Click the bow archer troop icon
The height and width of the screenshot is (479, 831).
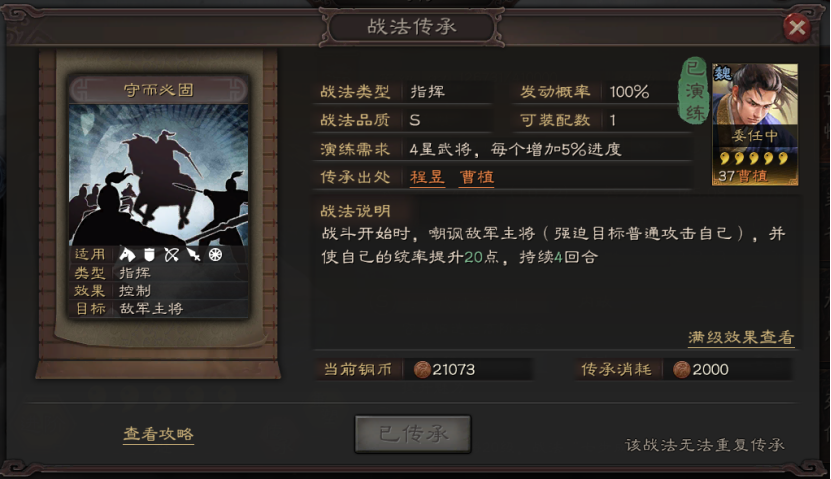[171, 255]
